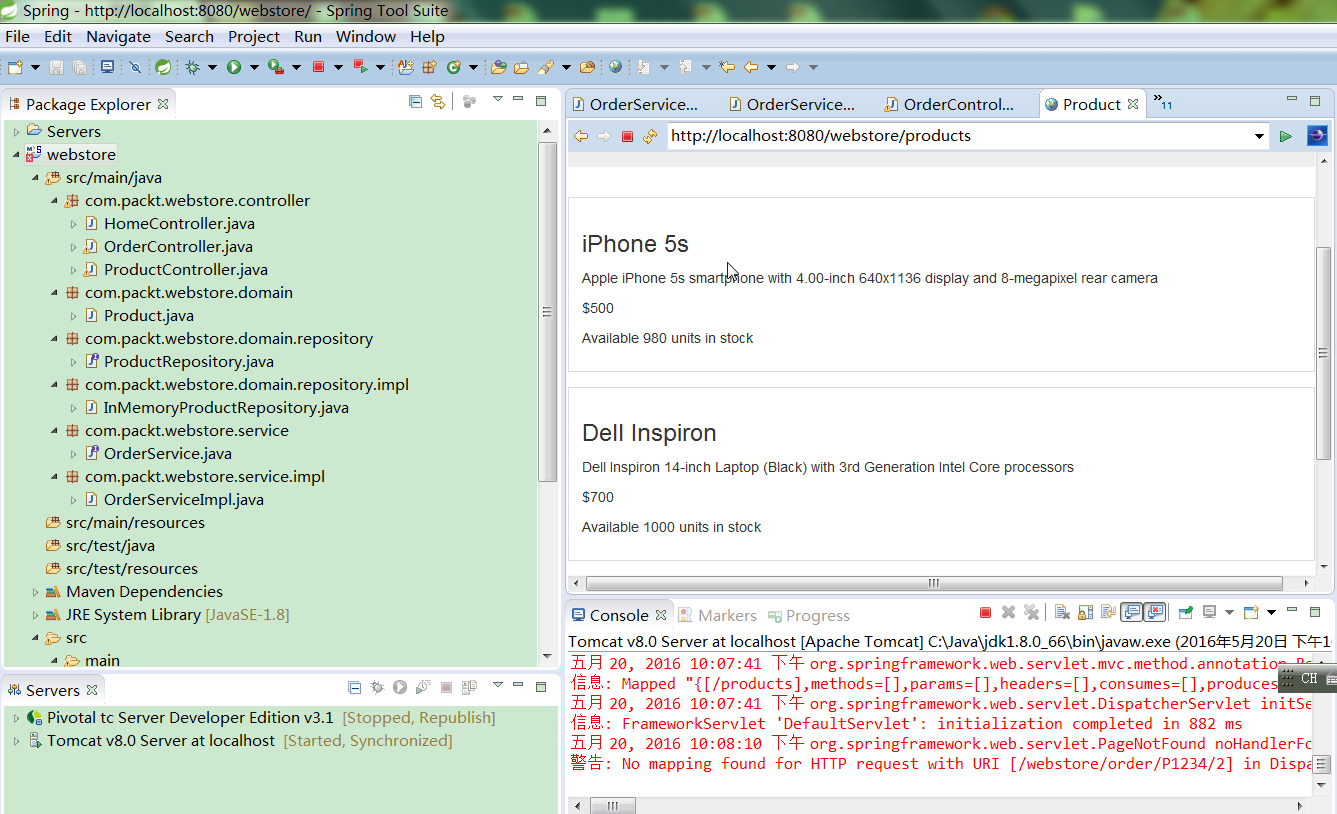Click the New file wizard icon in main toolbar

tap(15, 67)
